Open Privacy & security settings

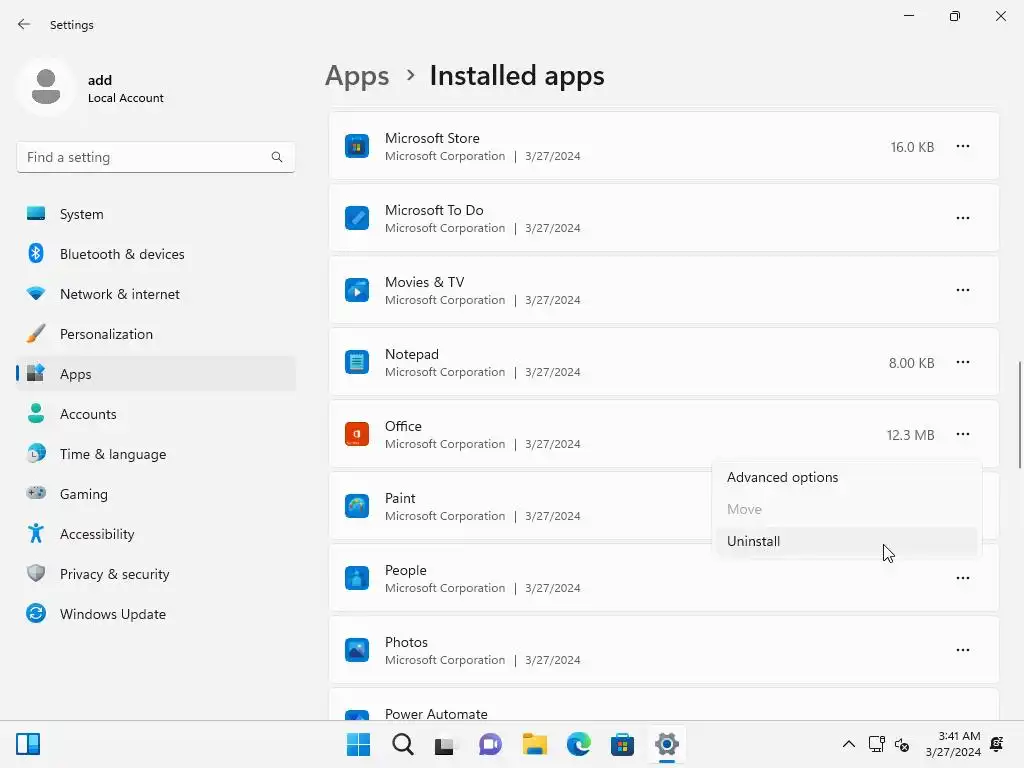click(x=156, y=574)
